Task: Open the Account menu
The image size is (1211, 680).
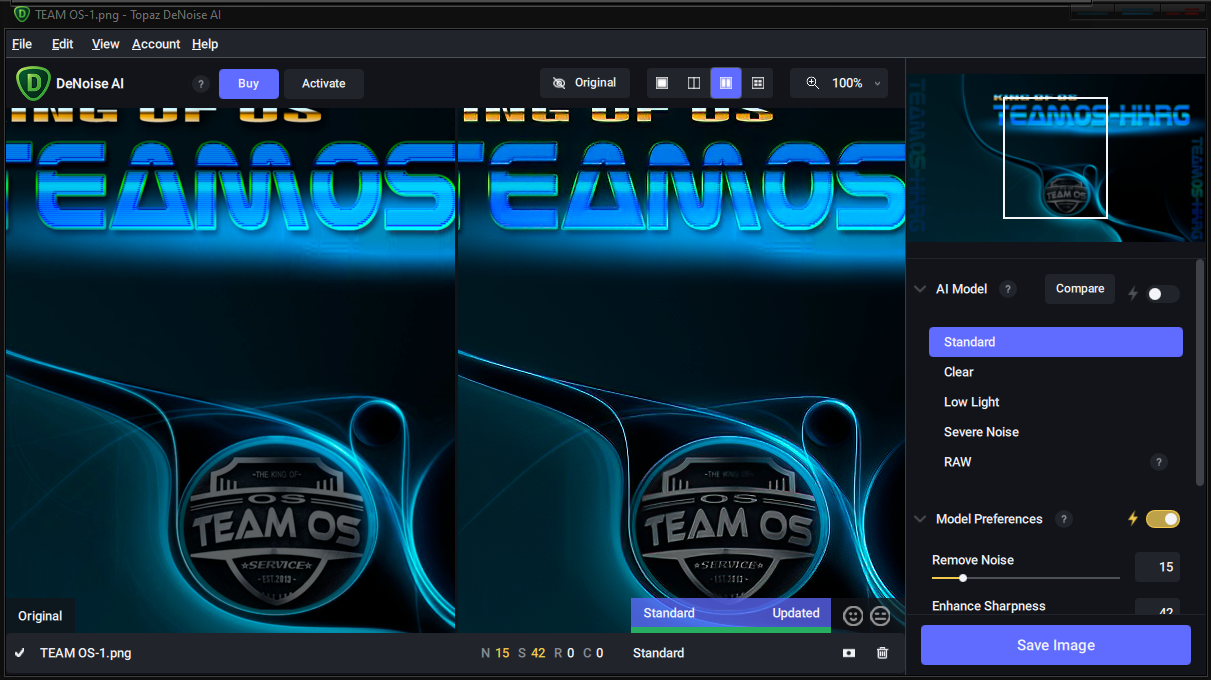Action: coord(156,44)
